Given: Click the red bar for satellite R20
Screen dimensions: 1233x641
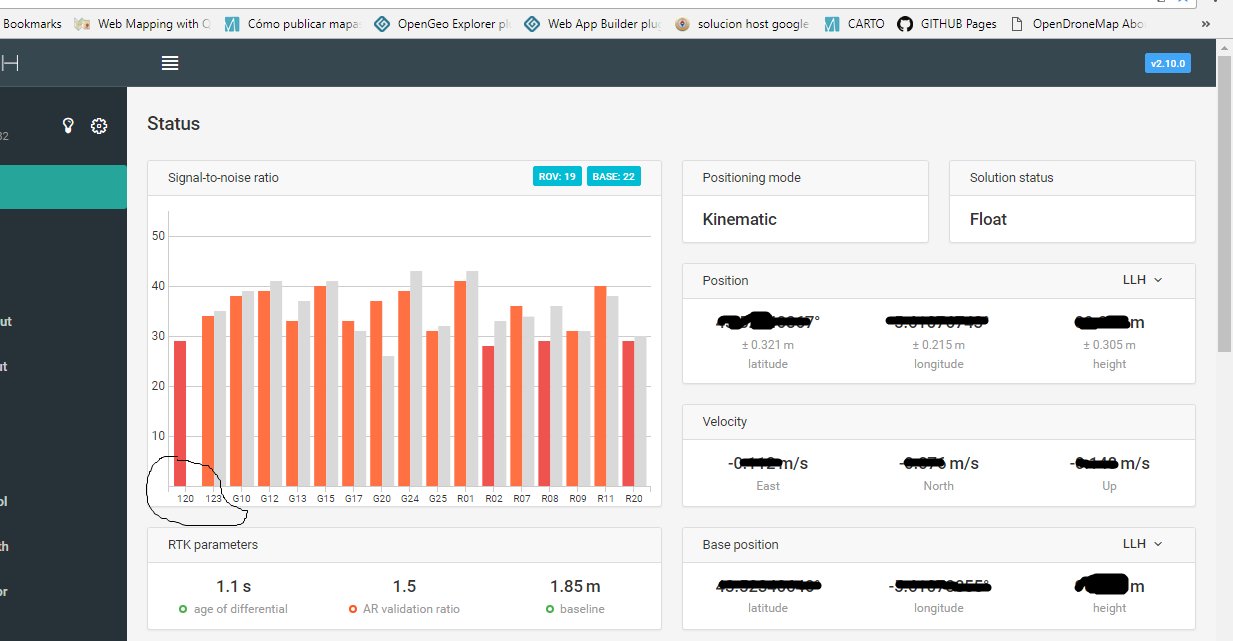Looking at the screenshot, I should [x=628, y=413].
